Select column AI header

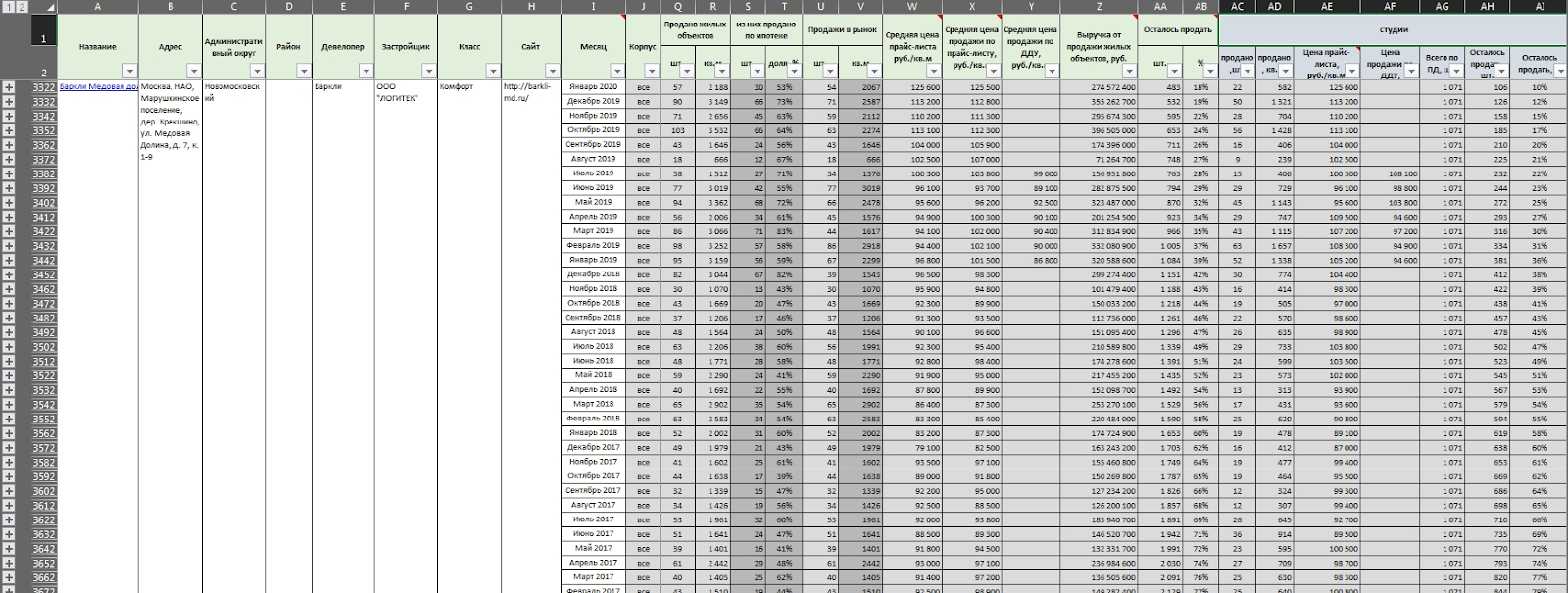pos(1540,7)
